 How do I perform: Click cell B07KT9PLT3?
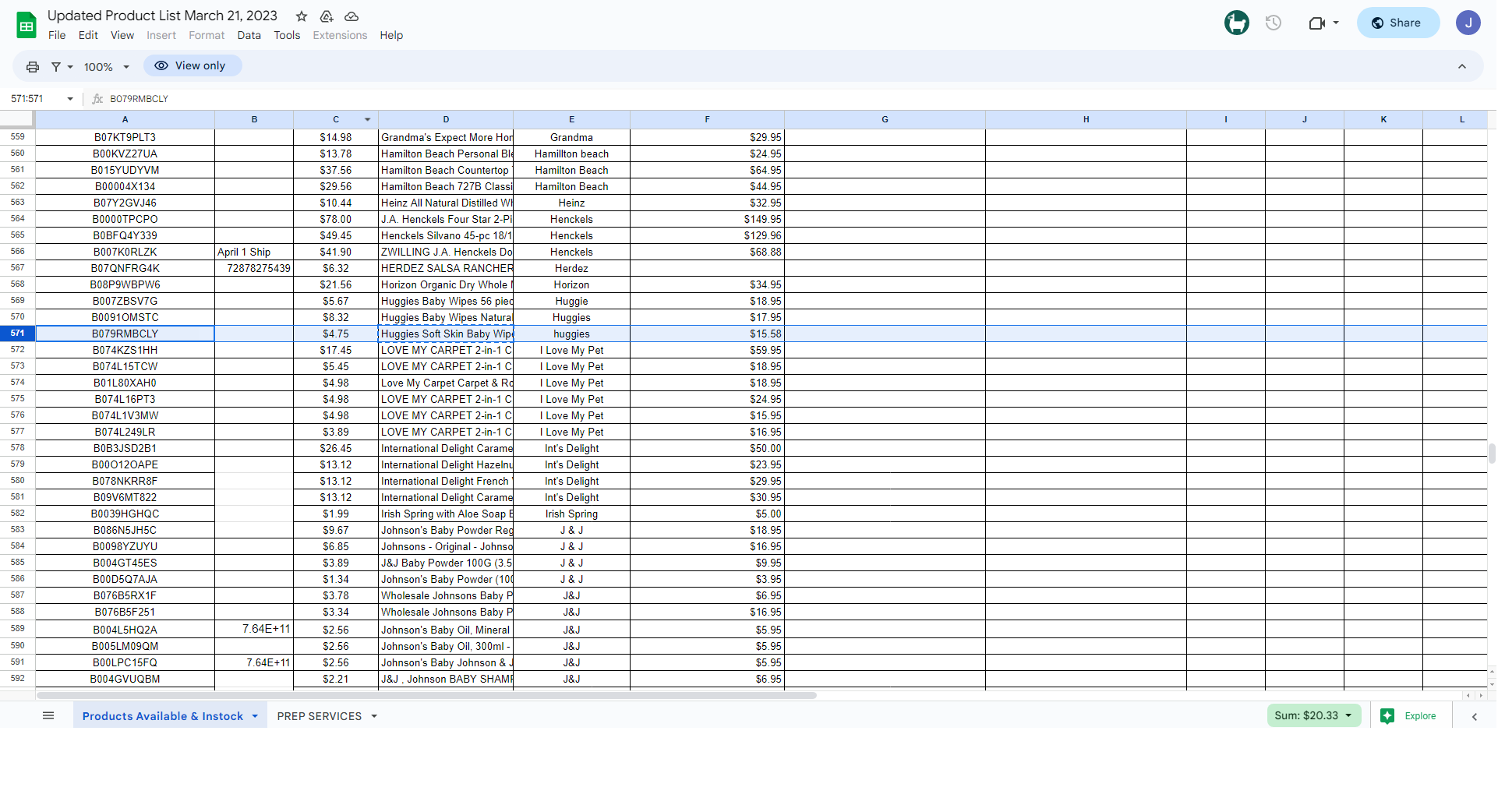pos(125,137)
